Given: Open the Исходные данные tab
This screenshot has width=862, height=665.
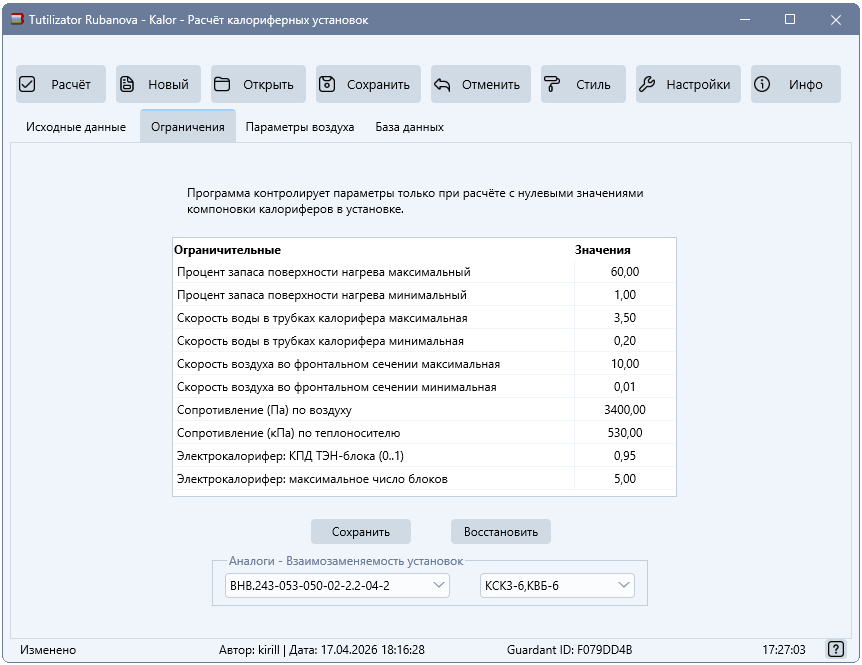Looking at the screenshot, I should (x=76, y=127).
